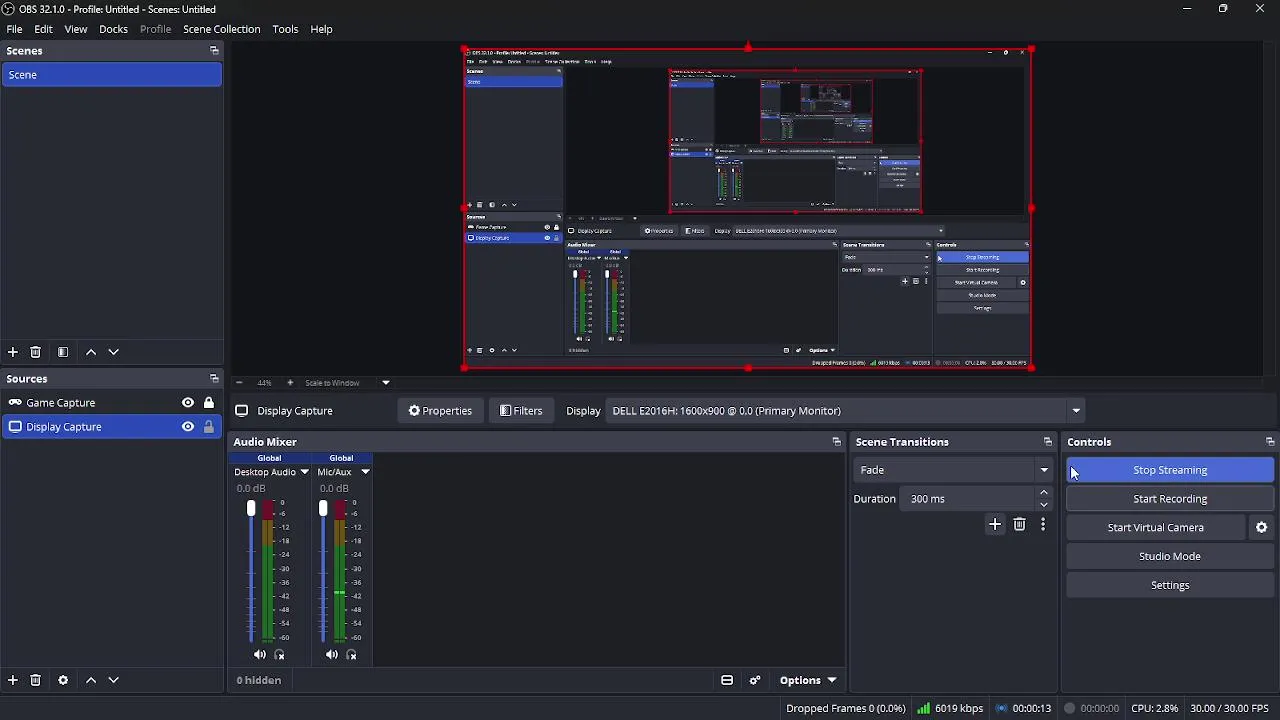Pop out the Scenes dock
The width and height of the screenshot is (1280, 720).
pos(214,51)
